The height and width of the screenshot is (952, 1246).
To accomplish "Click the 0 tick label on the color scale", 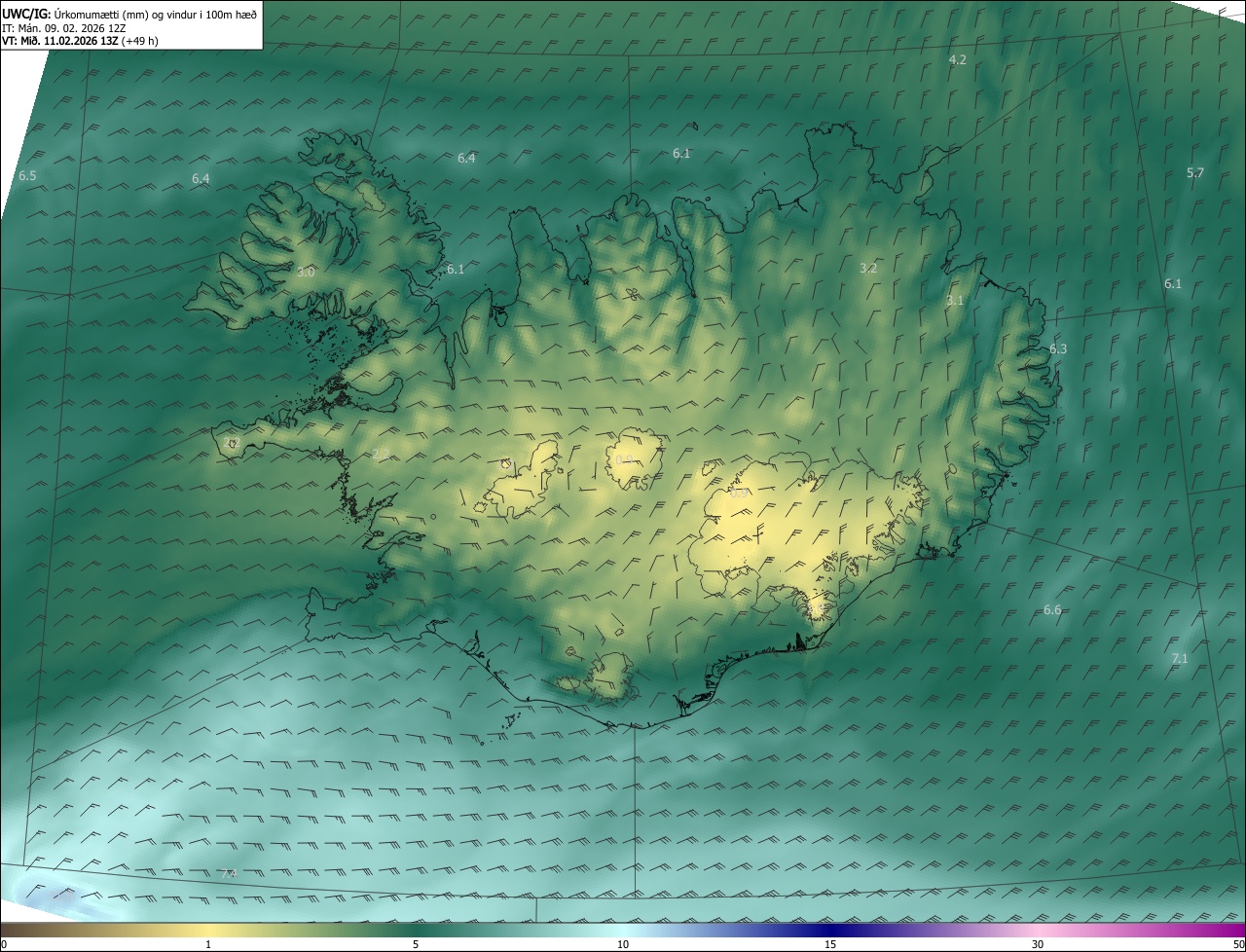I will (x=4, y=945).
